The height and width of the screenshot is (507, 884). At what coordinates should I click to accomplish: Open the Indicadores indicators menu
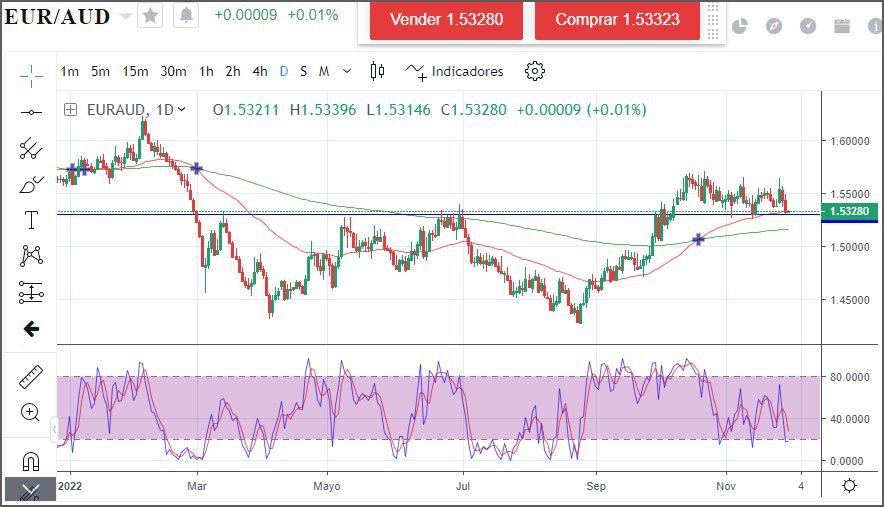(455, 71)
